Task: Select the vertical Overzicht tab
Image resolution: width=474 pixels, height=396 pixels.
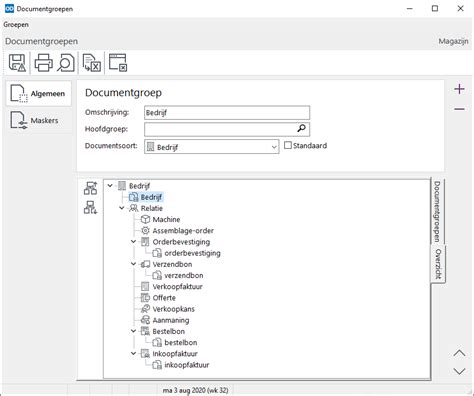Action: click(x=438, y=264)
